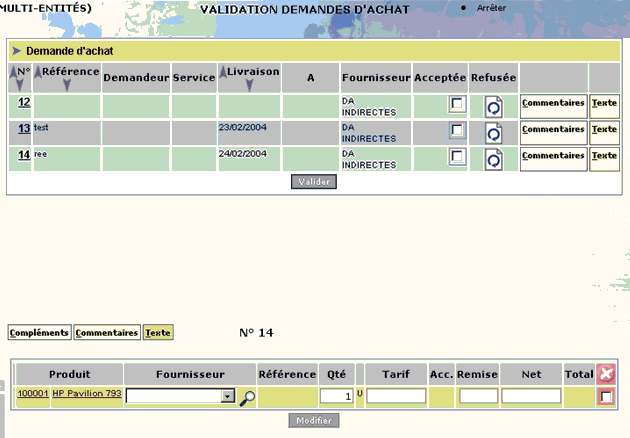630x438 pixels.
Task: Expand the Demande d'achat section arrow
Action: click(16, 51)
